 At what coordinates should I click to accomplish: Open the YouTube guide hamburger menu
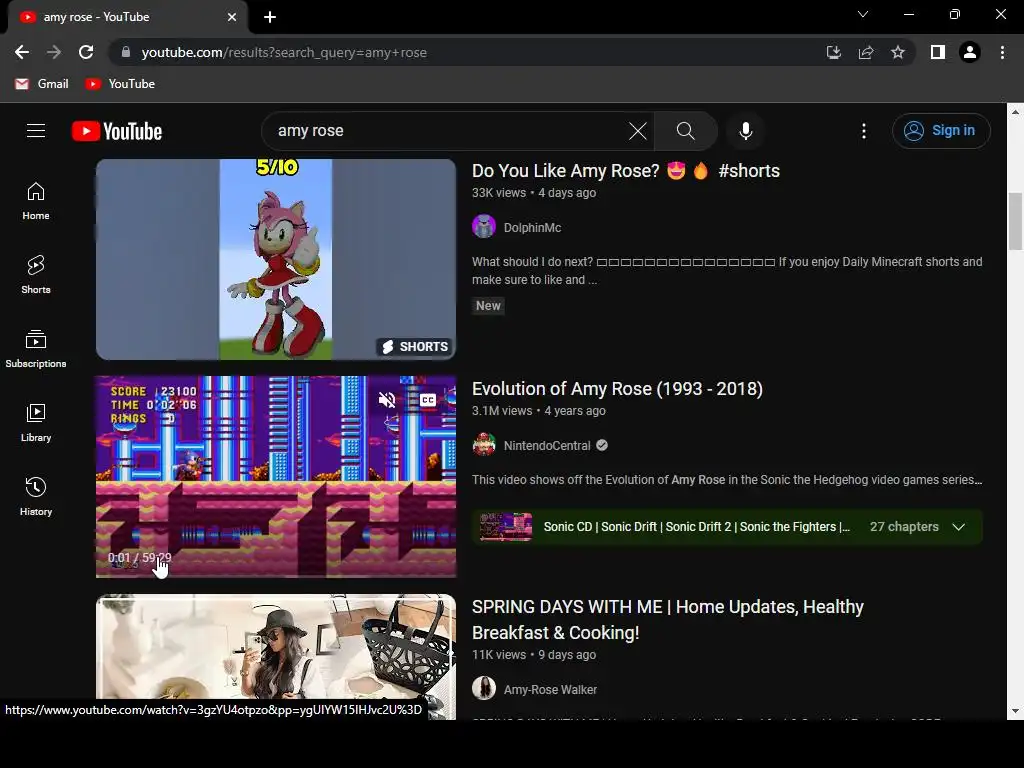click(x=36, y=131)
